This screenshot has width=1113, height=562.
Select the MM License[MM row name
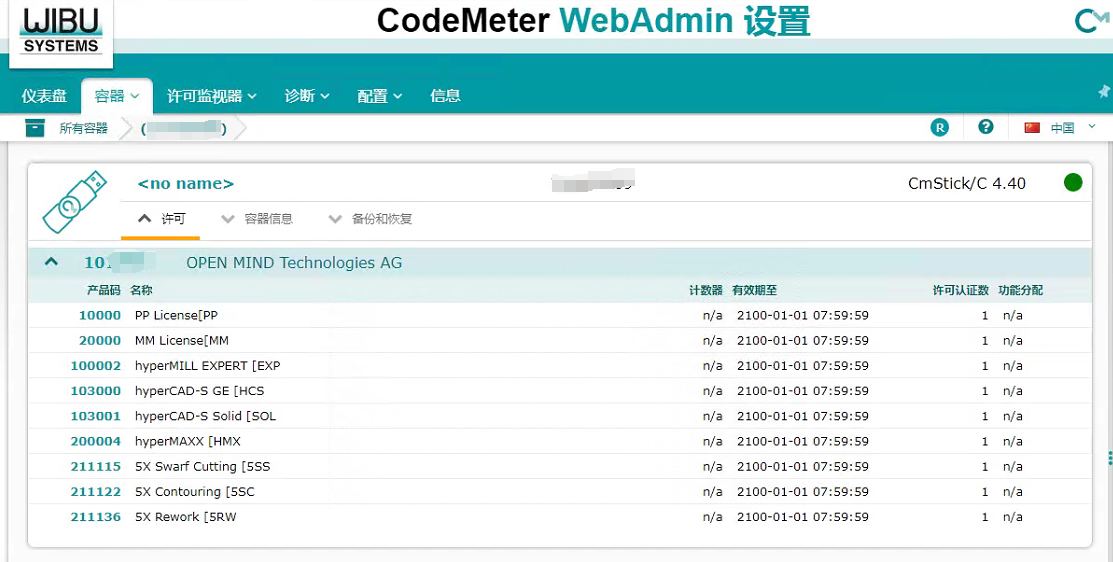pyautogui.click(x=182, y=341)
